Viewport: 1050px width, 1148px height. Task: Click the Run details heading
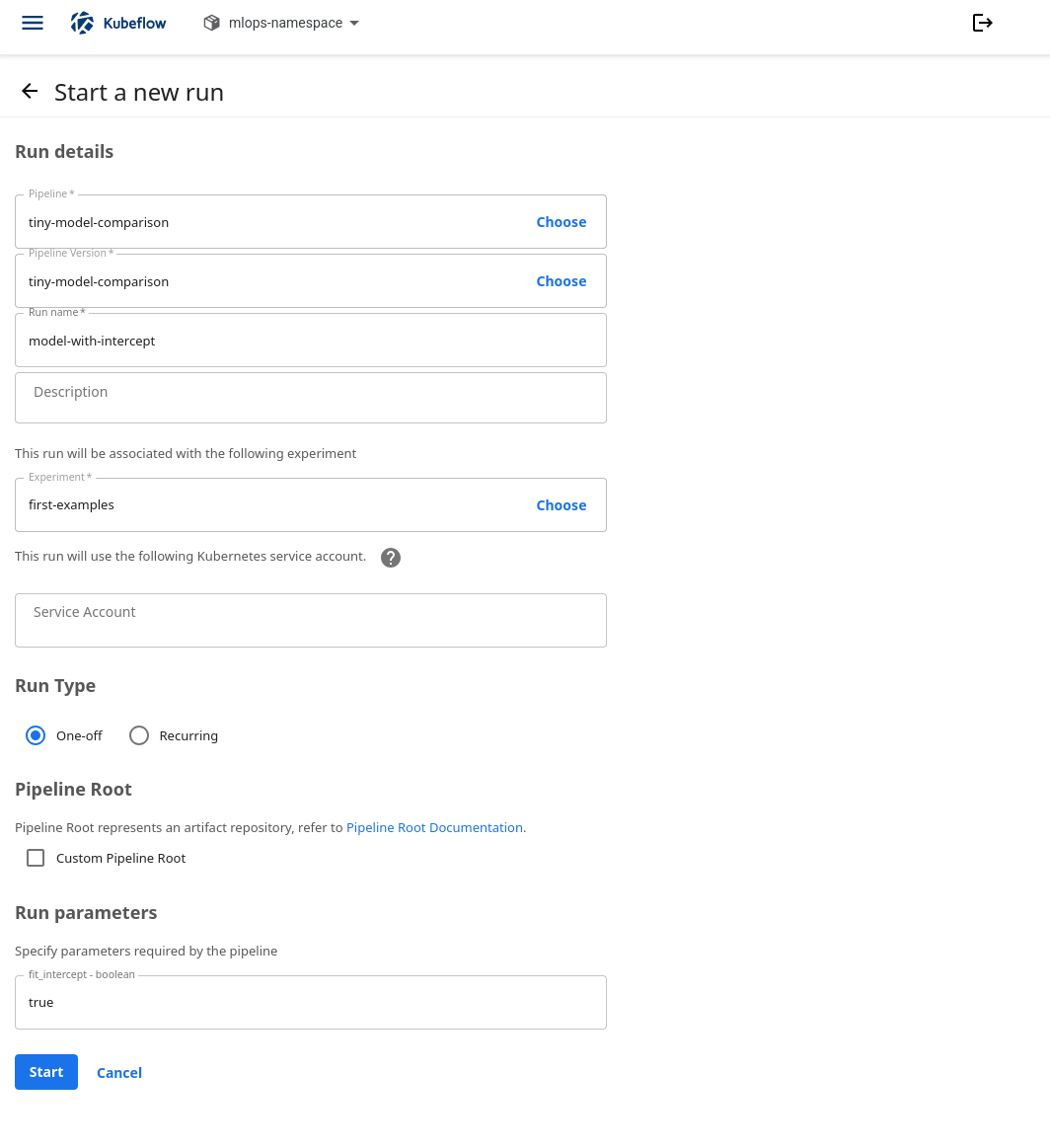coord(64,152)
